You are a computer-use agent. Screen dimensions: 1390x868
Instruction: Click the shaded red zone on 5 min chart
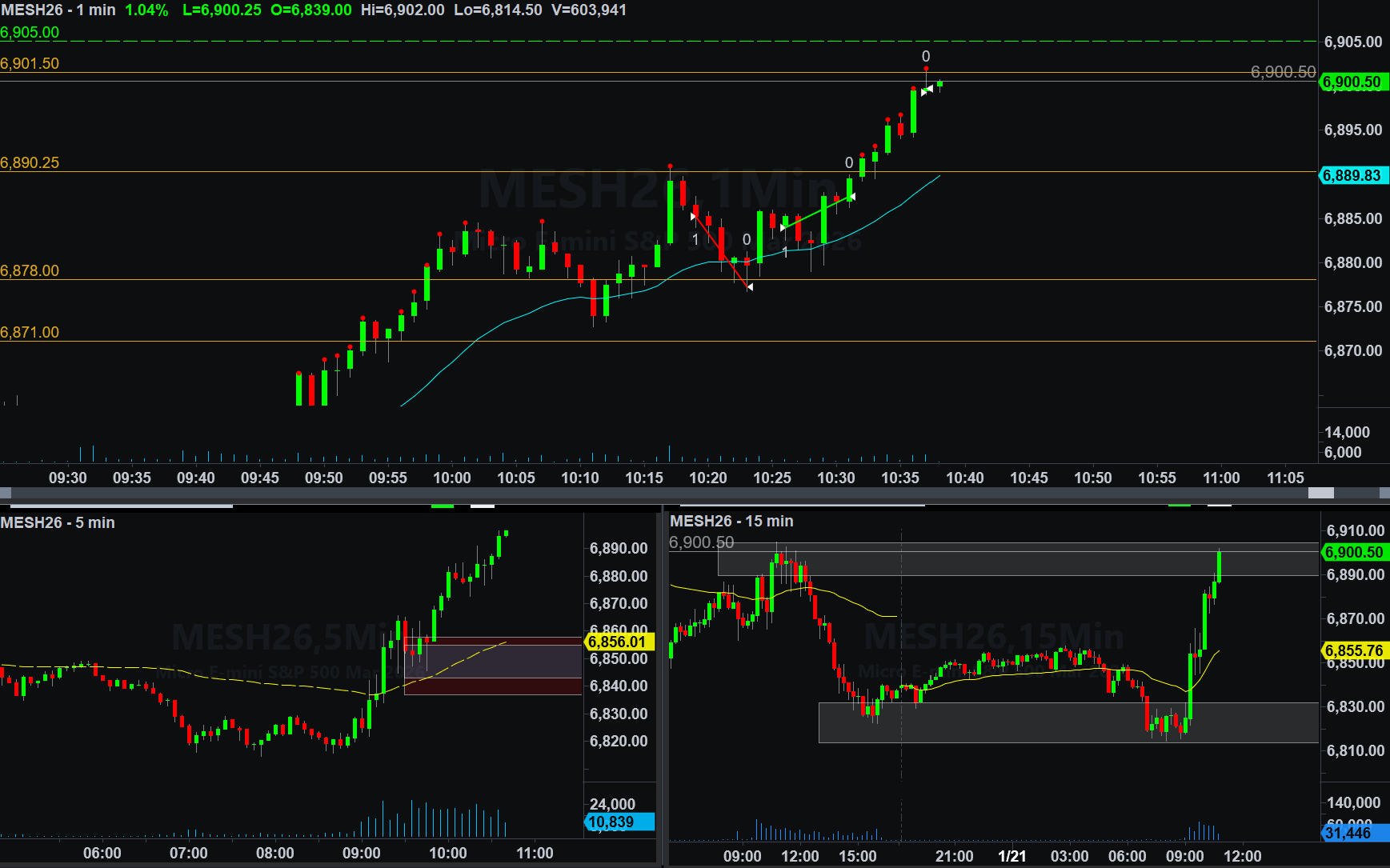(492, 666)
